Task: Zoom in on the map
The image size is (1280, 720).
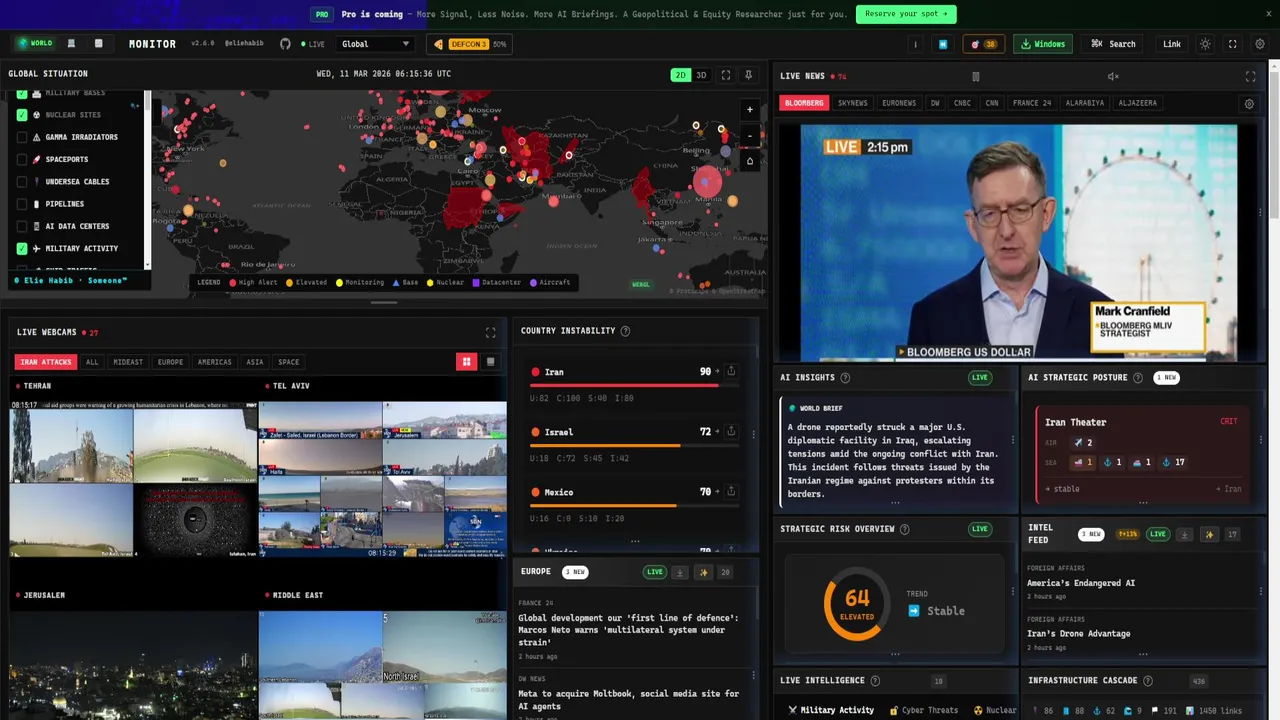Action: (x=750, y=110)
